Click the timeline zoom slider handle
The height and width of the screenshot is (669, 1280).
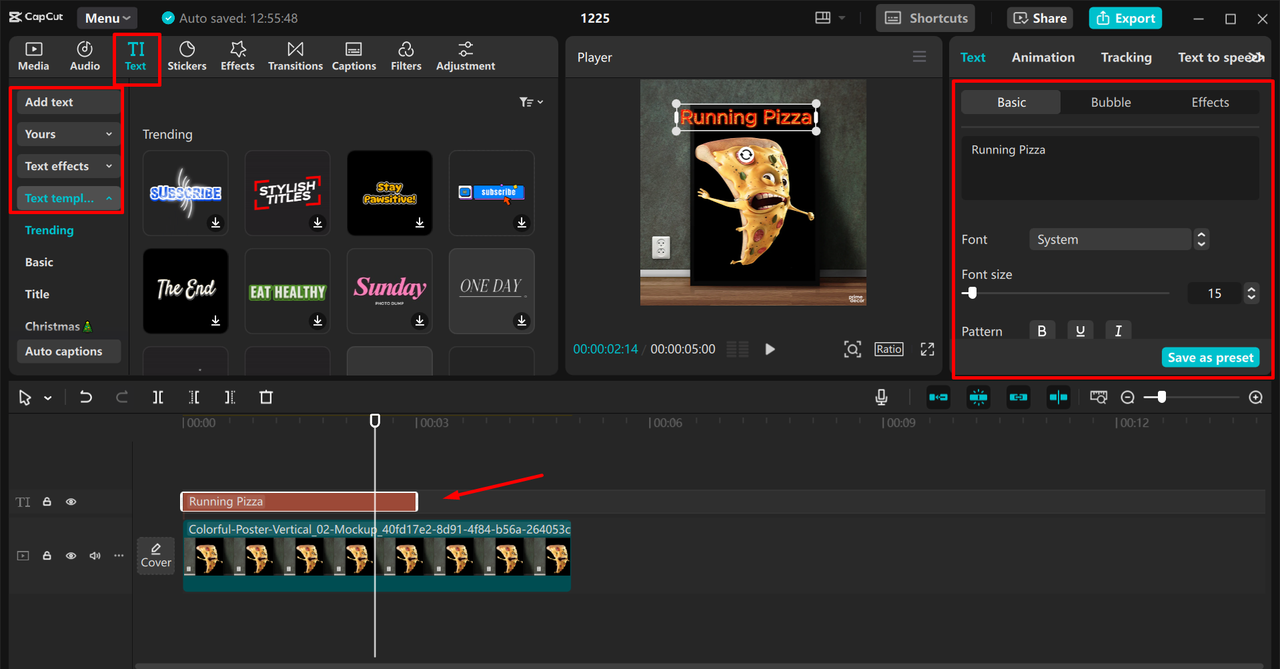(1161, 397)
